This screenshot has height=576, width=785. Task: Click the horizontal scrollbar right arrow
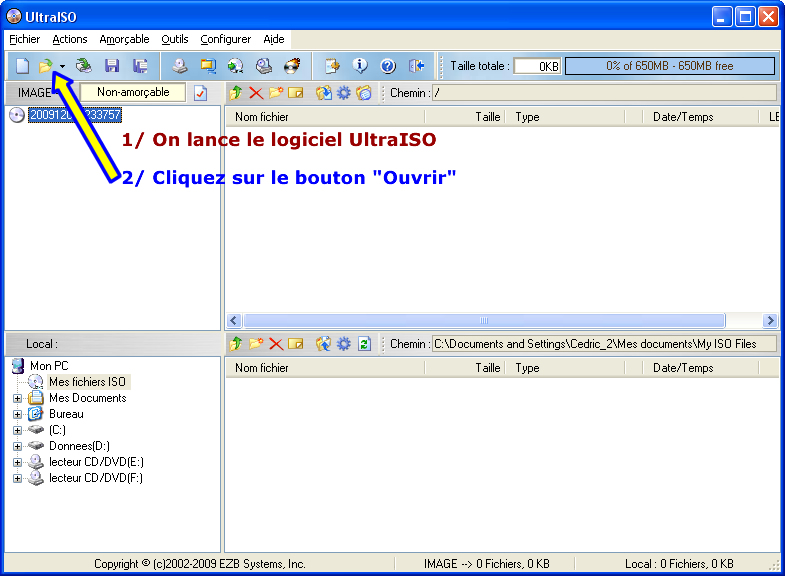pyautogui.click(x=770, y=321)
